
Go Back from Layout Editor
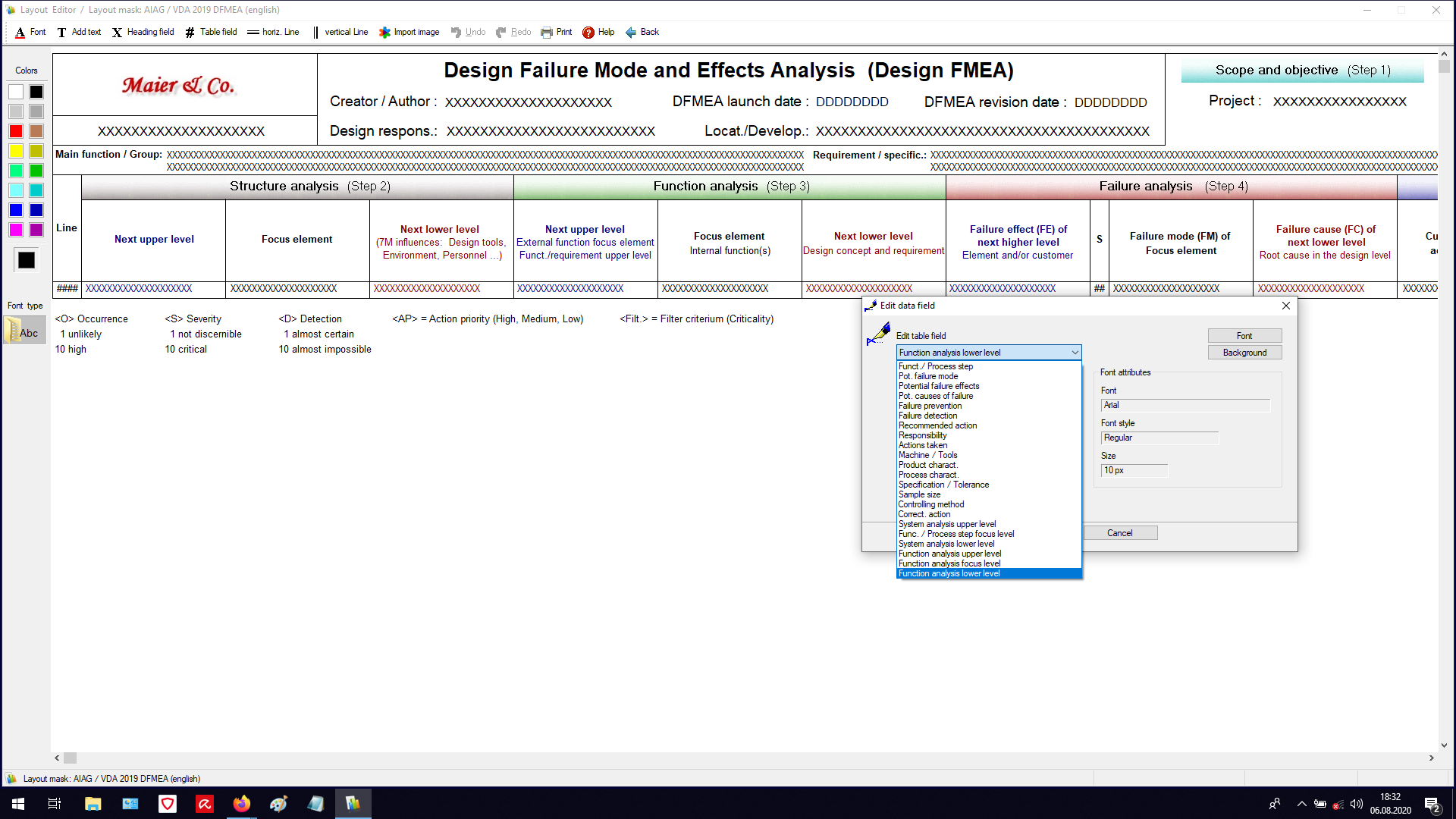point(642,33)
